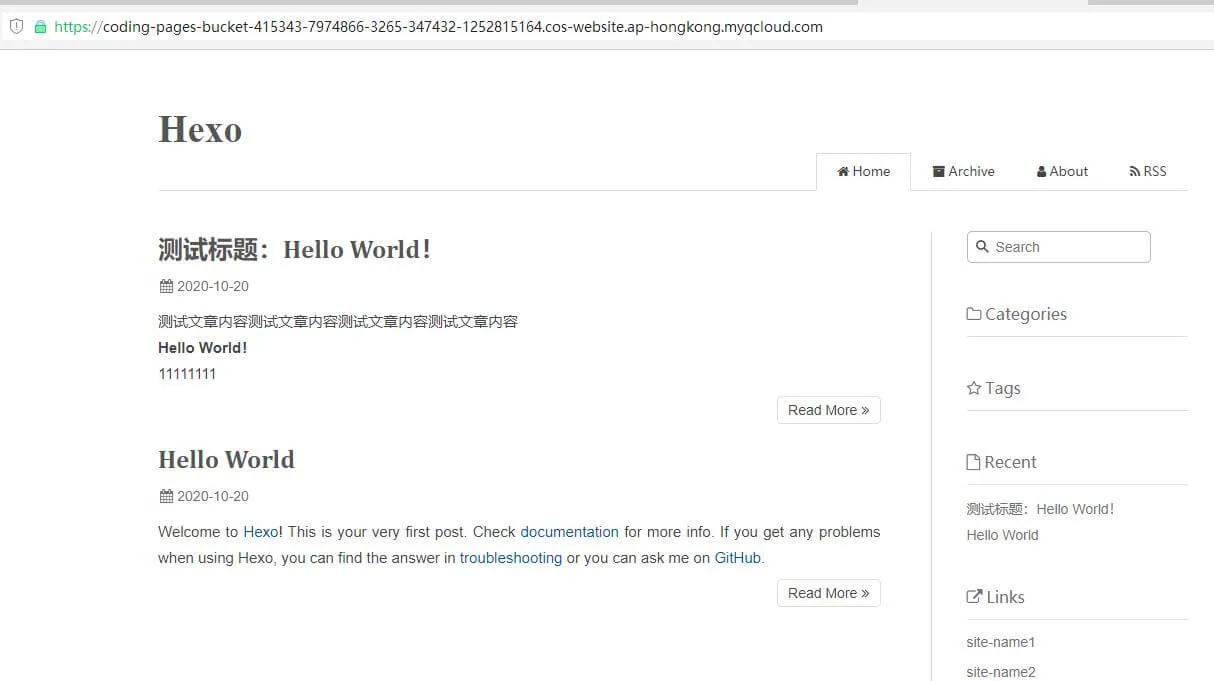Click the tracking protection shield icon
The width and height of the screenshot is (1214, 681).
coord(16,27)
